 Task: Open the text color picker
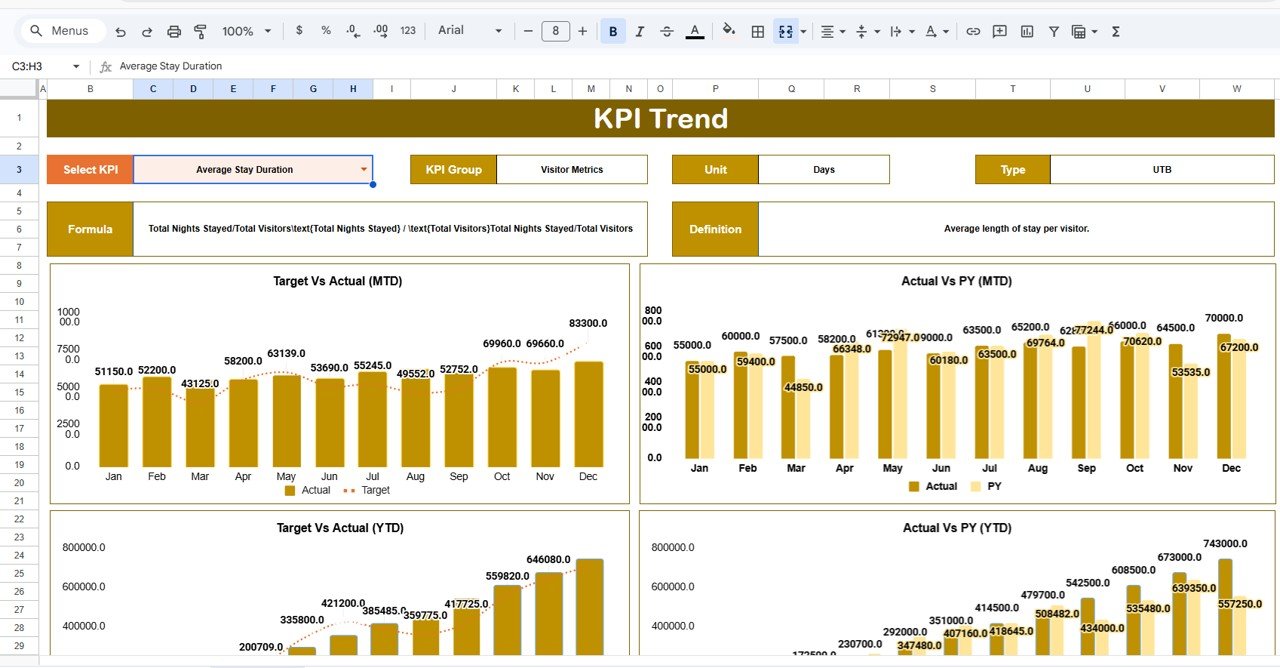point(695,31)
